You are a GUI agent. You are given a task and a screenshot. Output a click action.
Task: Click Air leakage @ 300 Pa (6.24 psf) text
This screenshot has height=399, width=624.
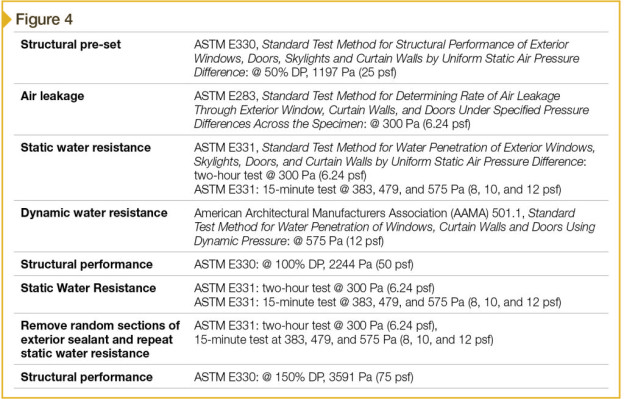[x=420, y=124]
